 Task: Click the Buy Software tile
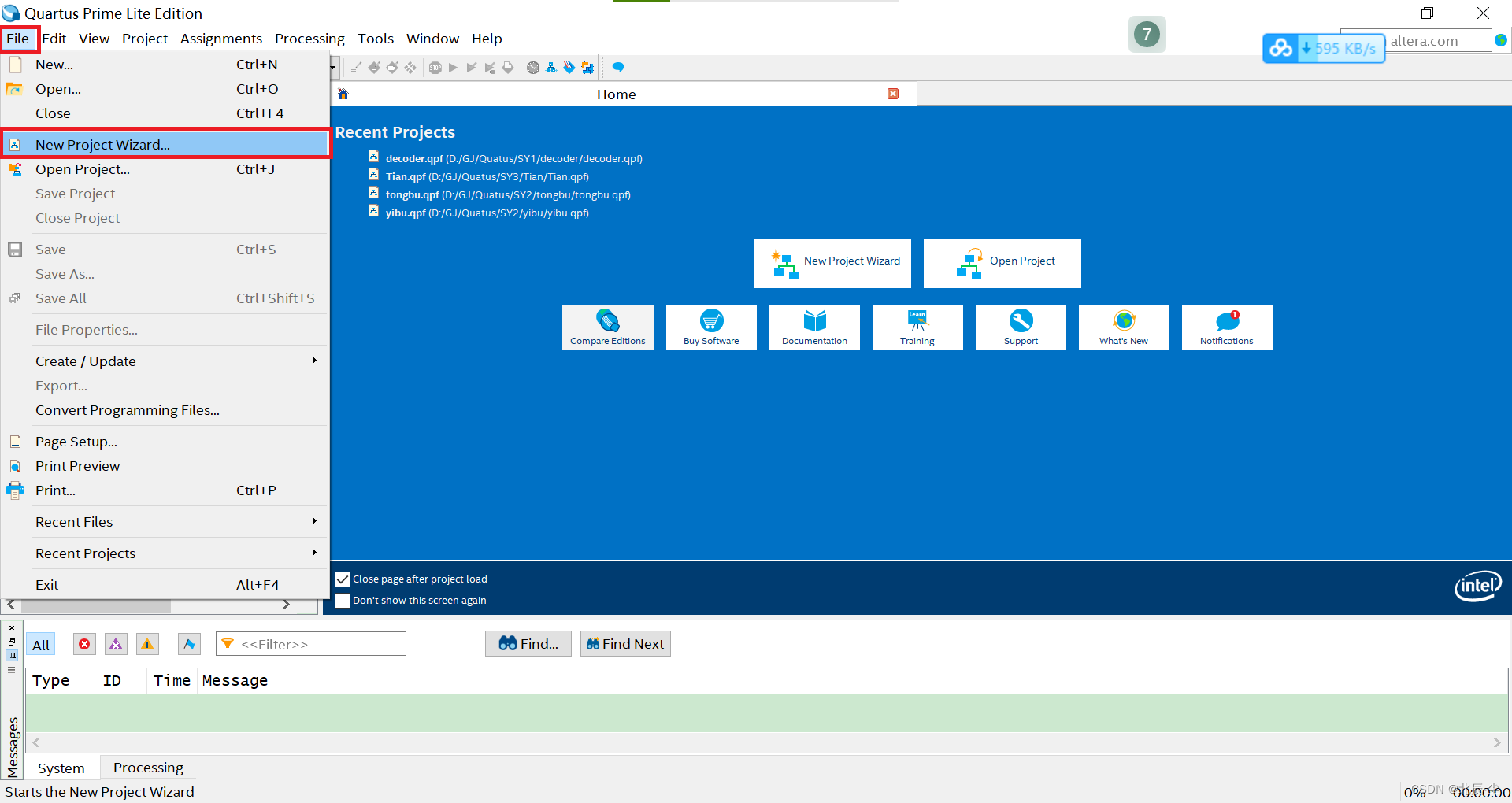(711, 327)
